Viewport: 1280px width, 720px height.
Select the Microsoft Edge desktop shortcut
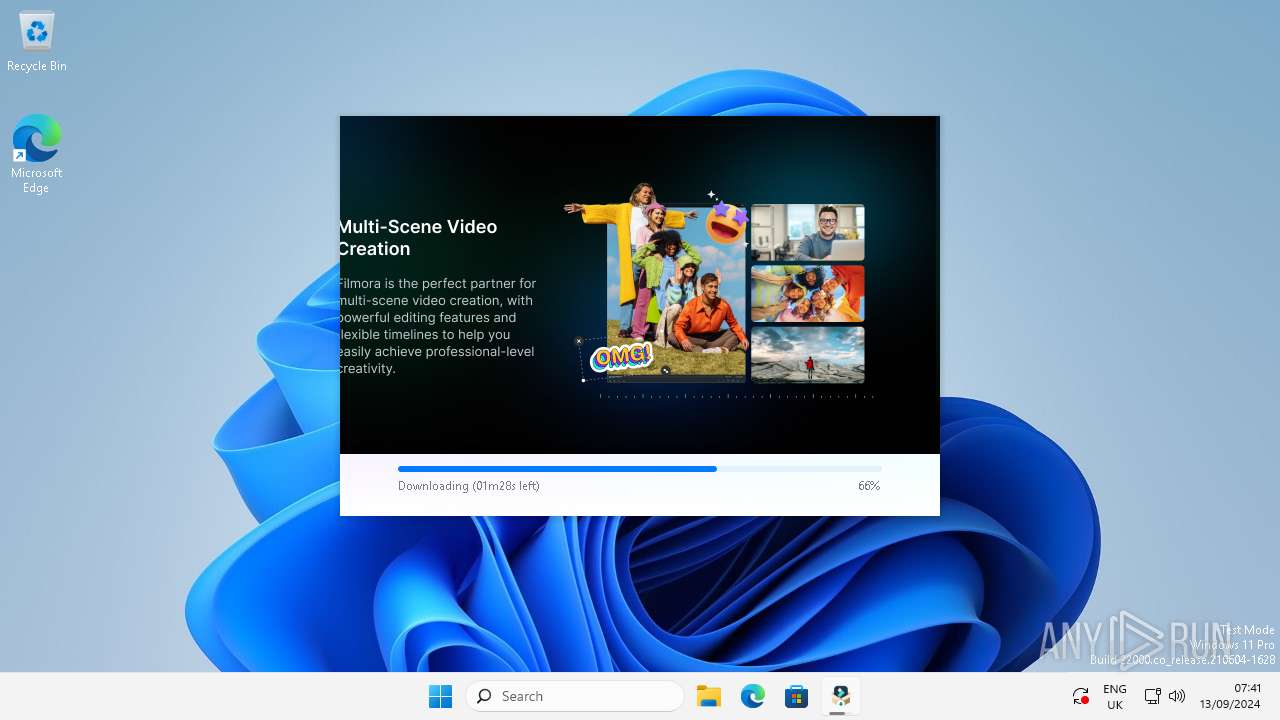click(37, 153)
